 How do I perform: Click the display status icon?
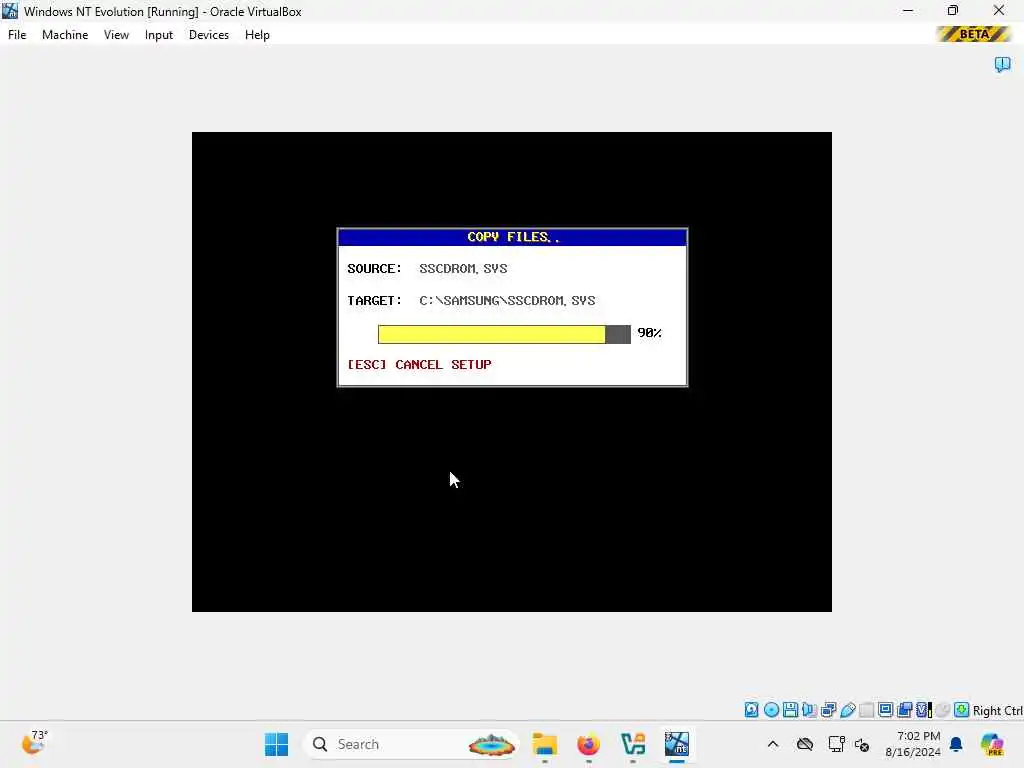886,710
